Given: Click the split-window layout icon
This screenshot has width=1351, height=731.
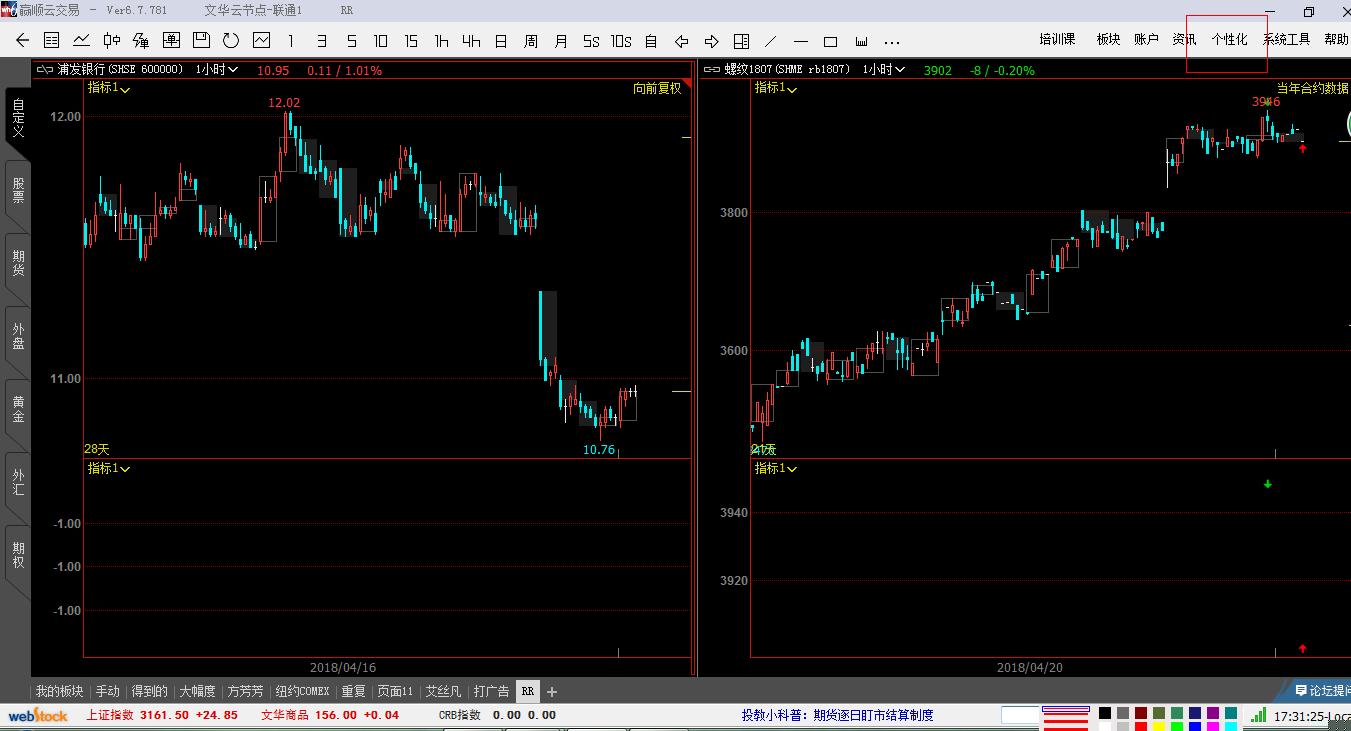Looking at the screenshot, I should [x=741, y=41].
